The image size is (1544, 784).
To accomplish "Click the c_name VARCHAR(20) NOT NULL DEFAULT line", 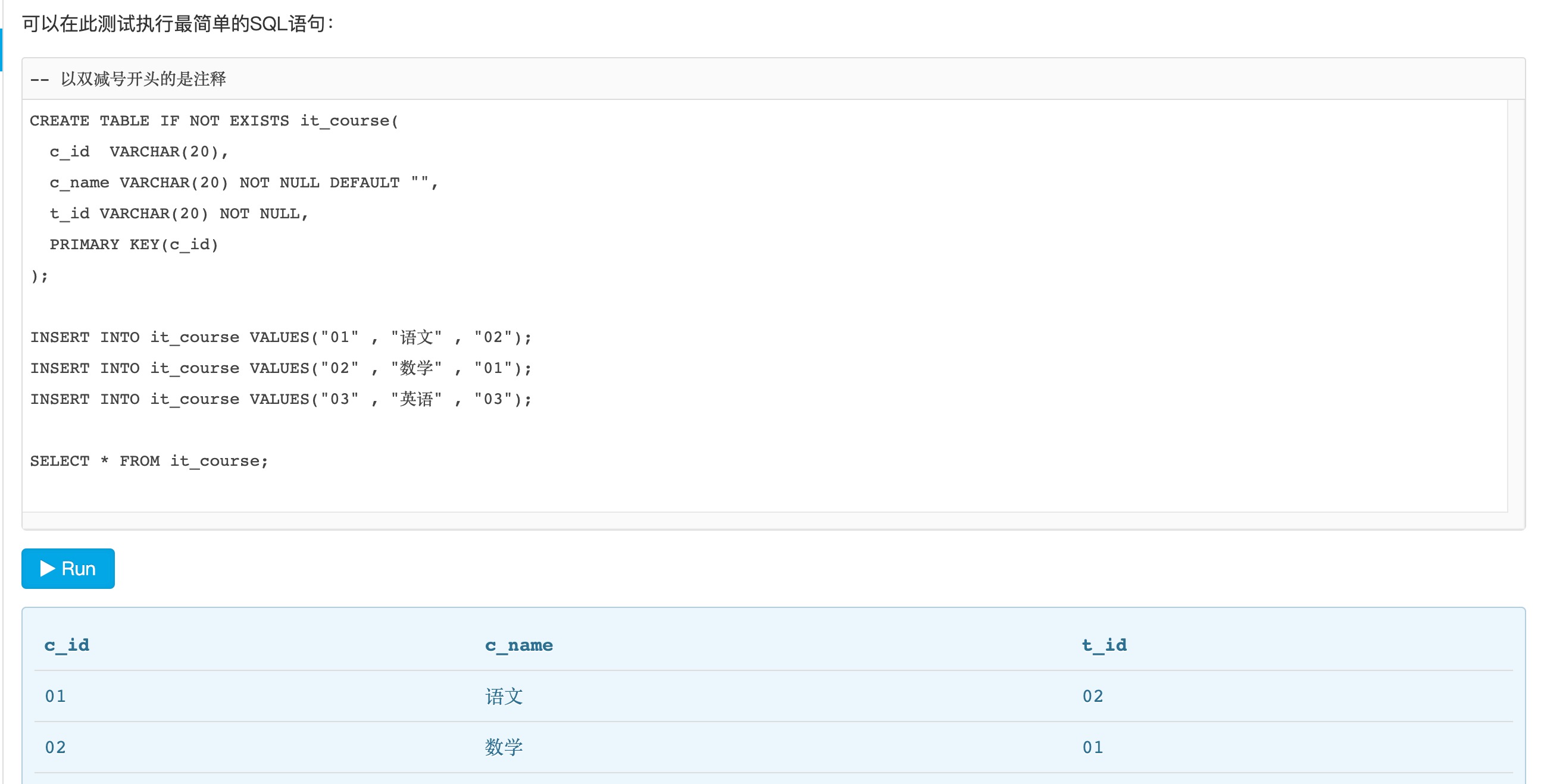I will coord(244,183).
